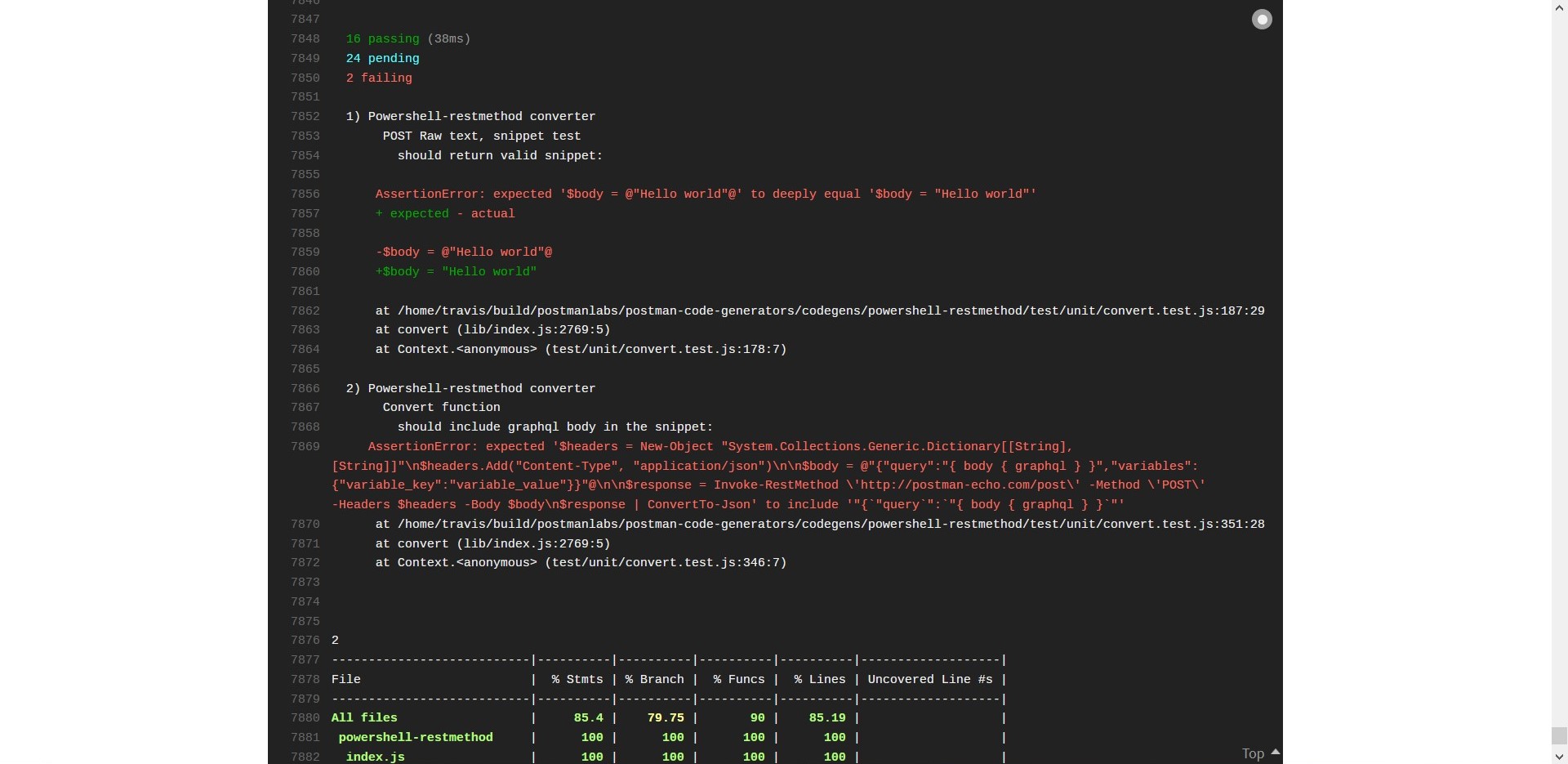Click the Top arrow icon
The width and height of the screenshot is (1568, 764).
[x=1275, y=752]
